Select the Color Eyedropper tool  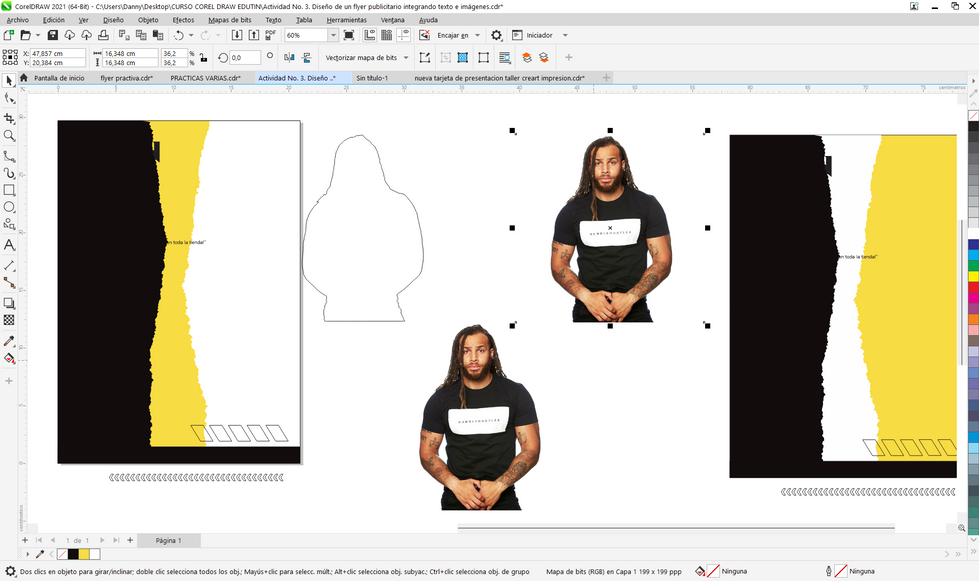pos(9,341)
